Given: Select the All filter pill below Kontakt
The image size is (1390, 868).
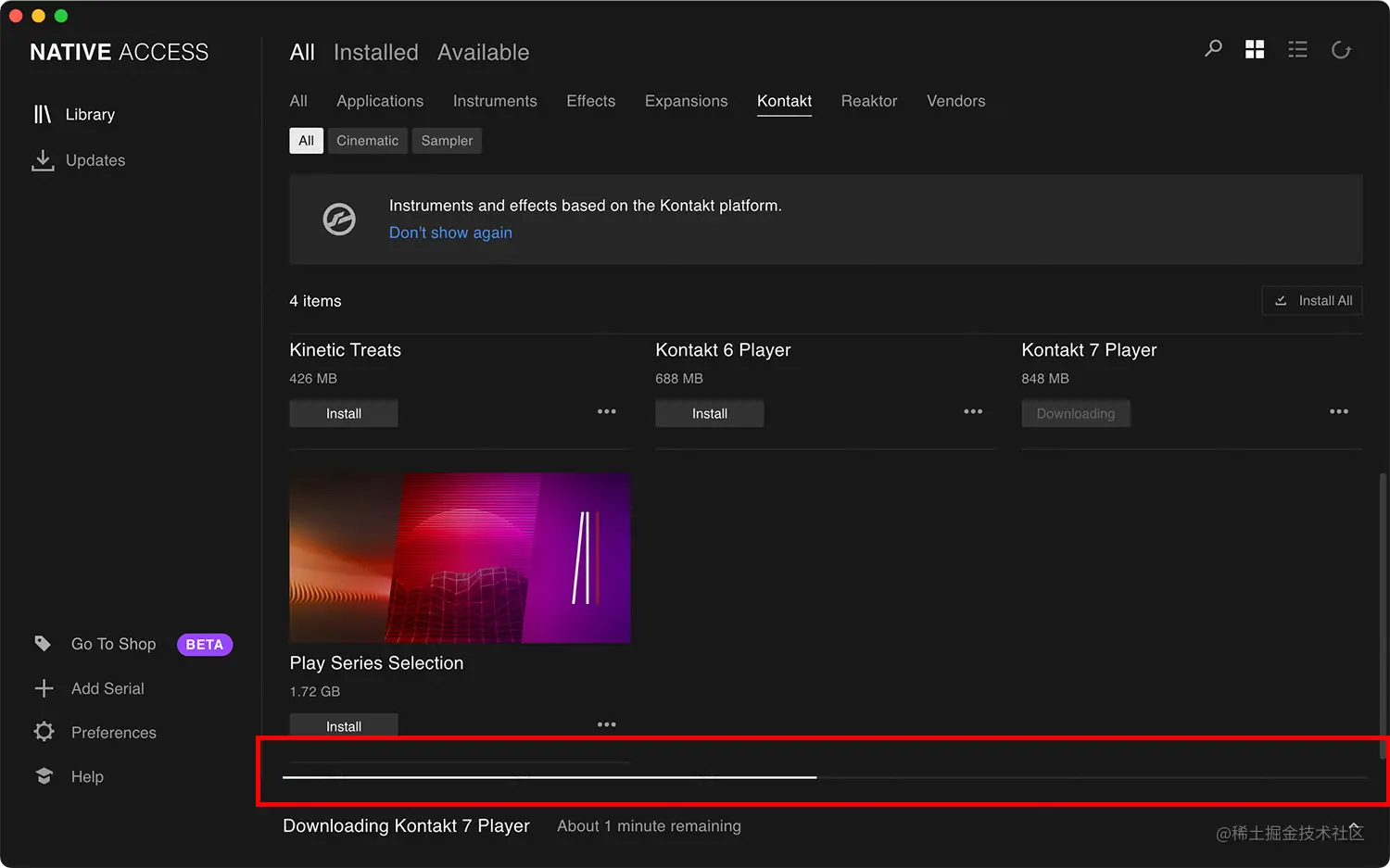Looking at the screenshot, I should point(306,140).
